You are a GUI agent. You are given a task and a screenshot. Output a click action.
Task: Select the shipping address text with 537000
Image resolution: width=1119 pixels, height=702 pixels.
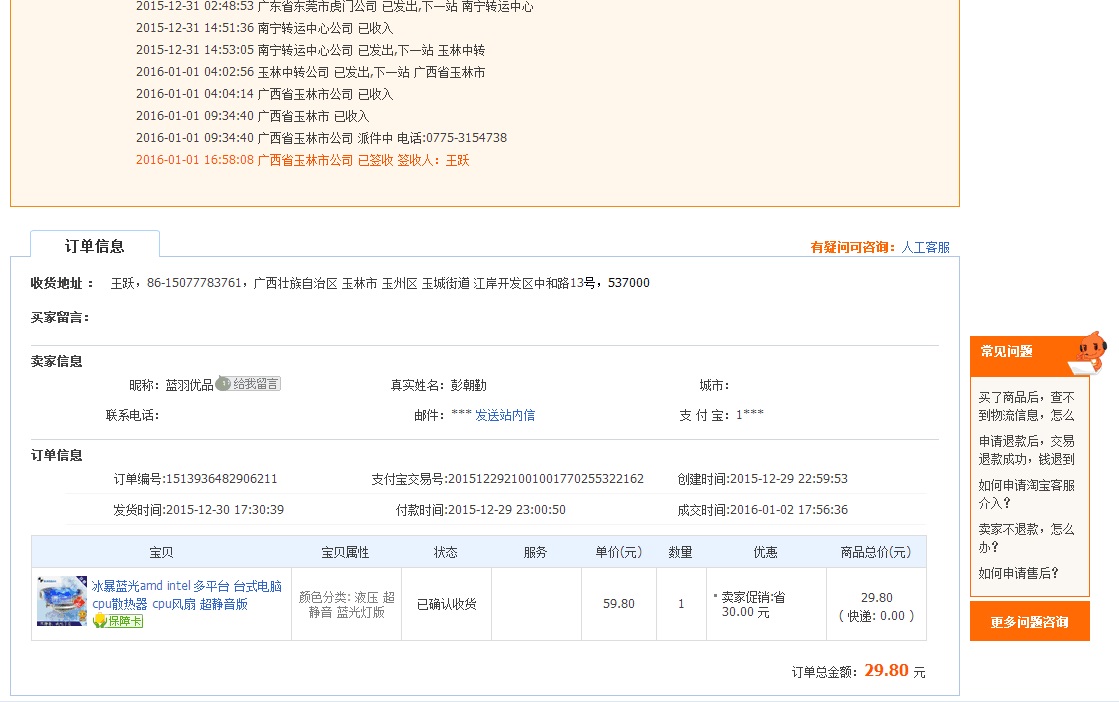pos(380,283)
